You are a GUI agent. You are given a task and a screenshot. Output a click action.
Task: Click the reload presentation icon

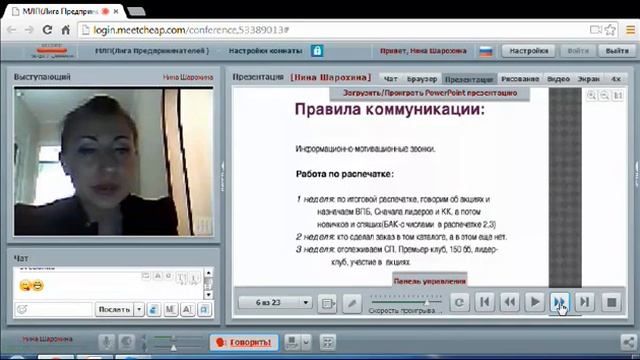pos(460,302)
